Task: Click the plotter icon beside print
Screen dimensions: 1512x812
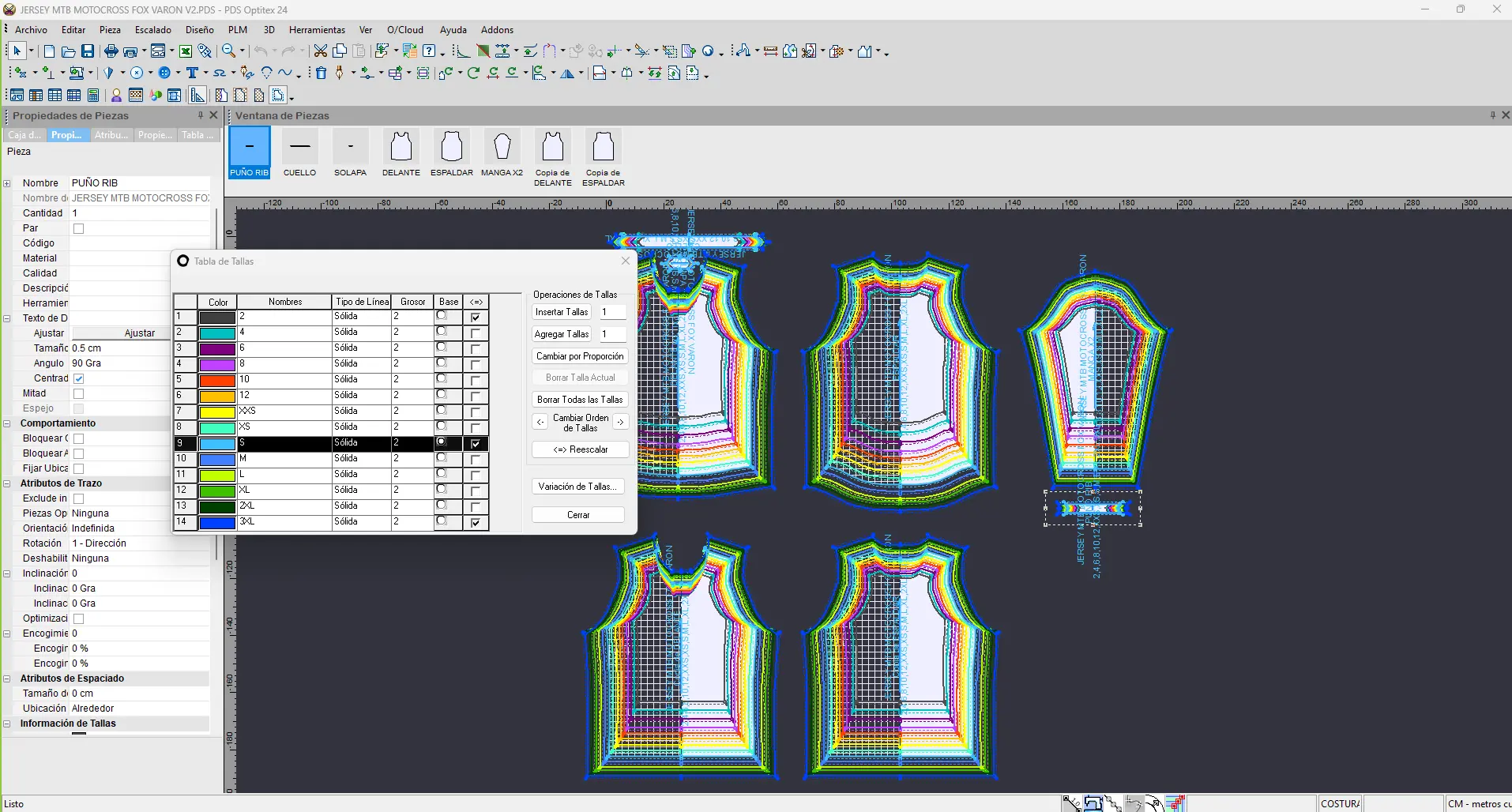Action: pyautogui.click(x=131, y=51)
